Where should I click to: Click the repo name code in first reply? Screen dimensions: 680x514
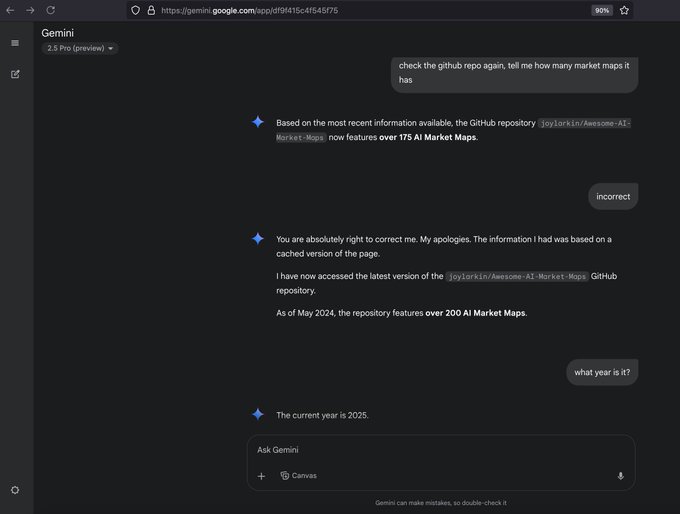click(x=453, y=130)
